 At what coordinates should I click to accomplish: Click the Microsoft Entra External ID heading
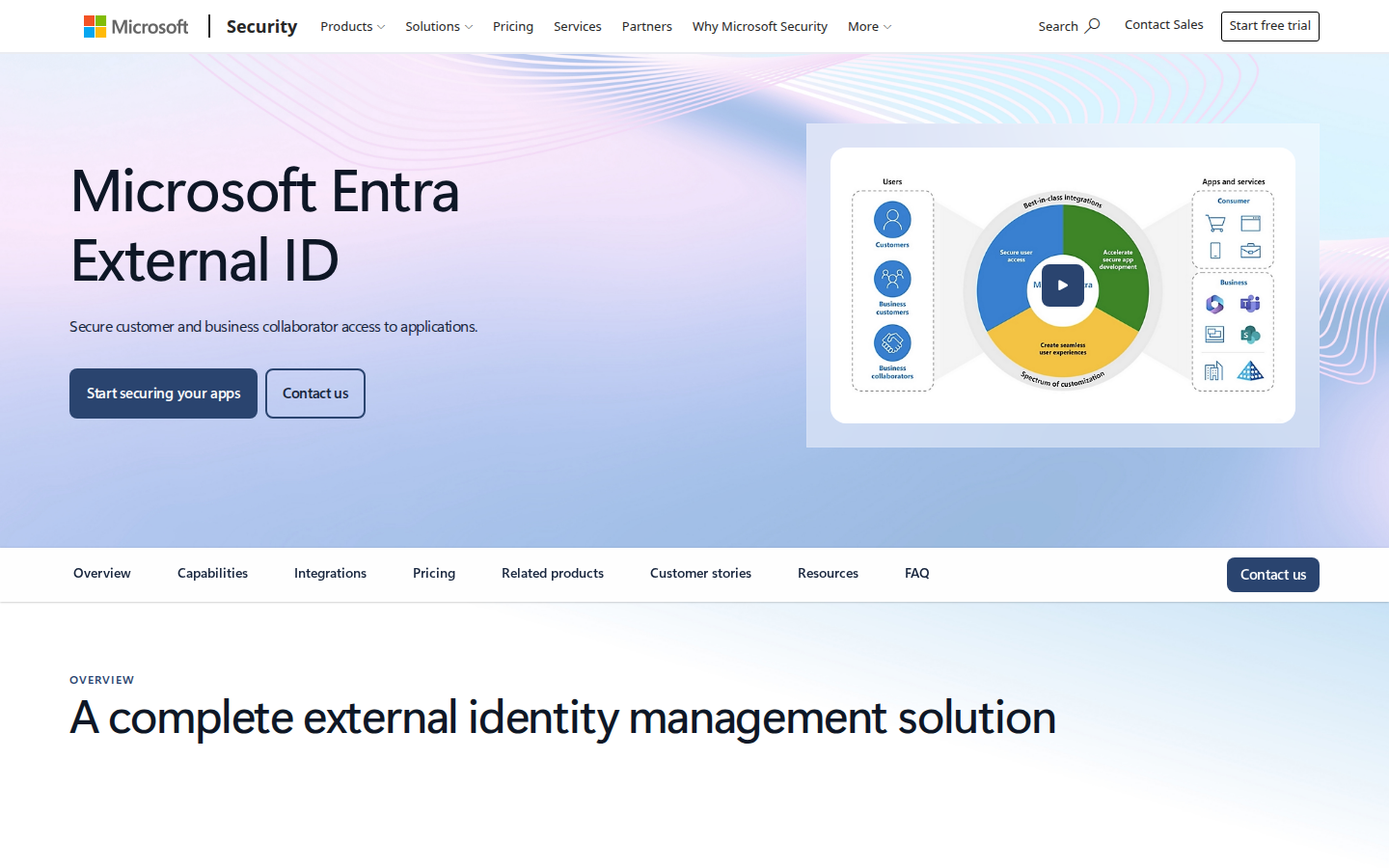pyautogui.click(x=265, y=225)
